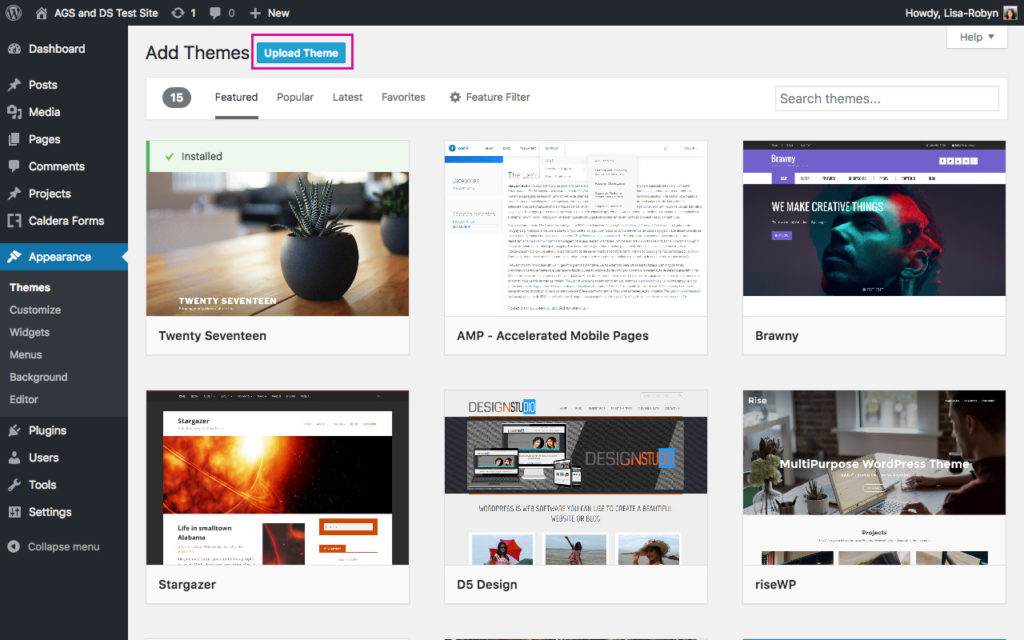The image size is (1024, 640).
Task: Expand the Help dropdown
Action: click(x=976, y=37)
